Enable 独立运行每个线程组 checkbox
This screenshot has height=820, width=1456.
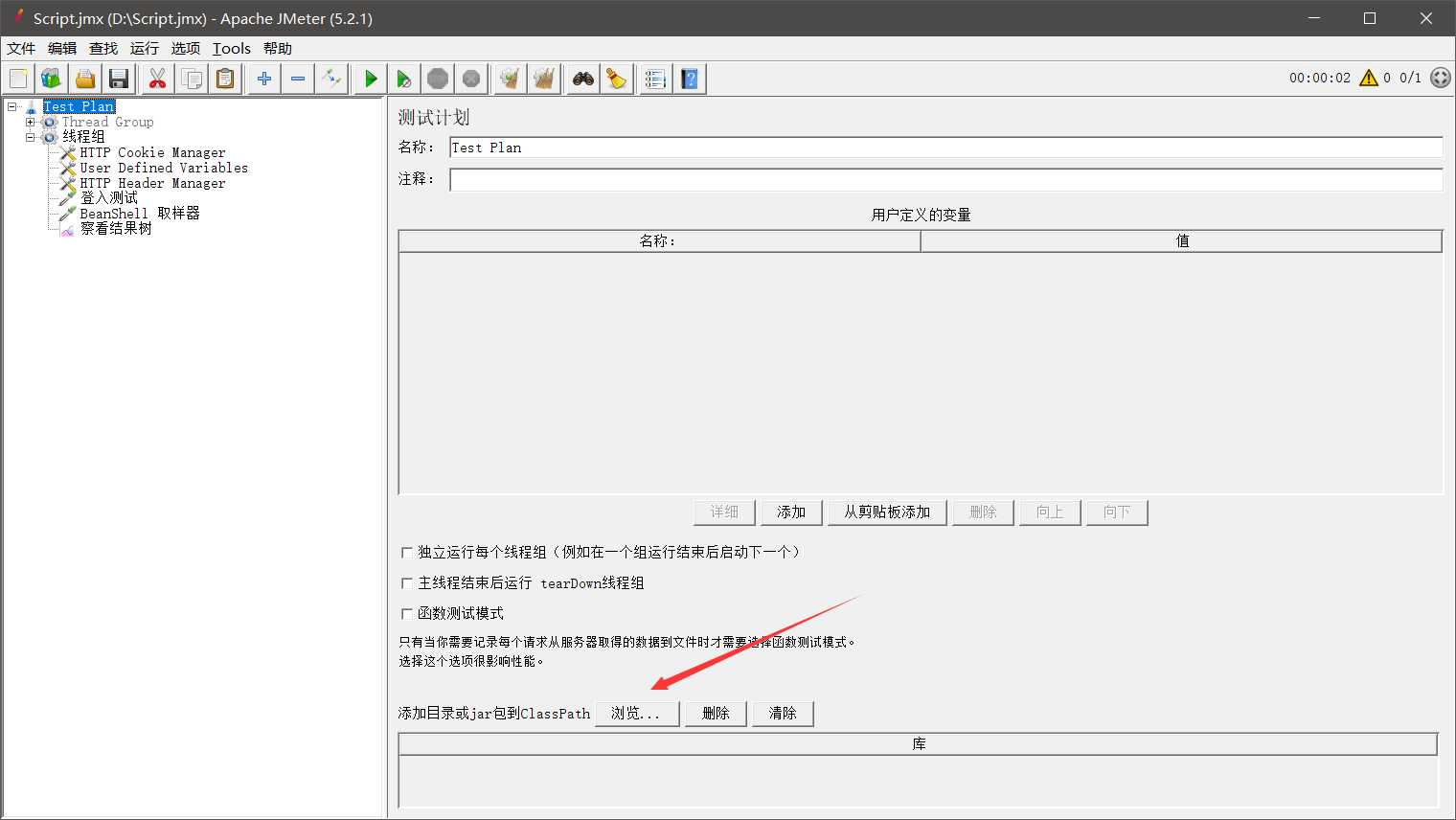pyautogui.click(x=407, y=553)
